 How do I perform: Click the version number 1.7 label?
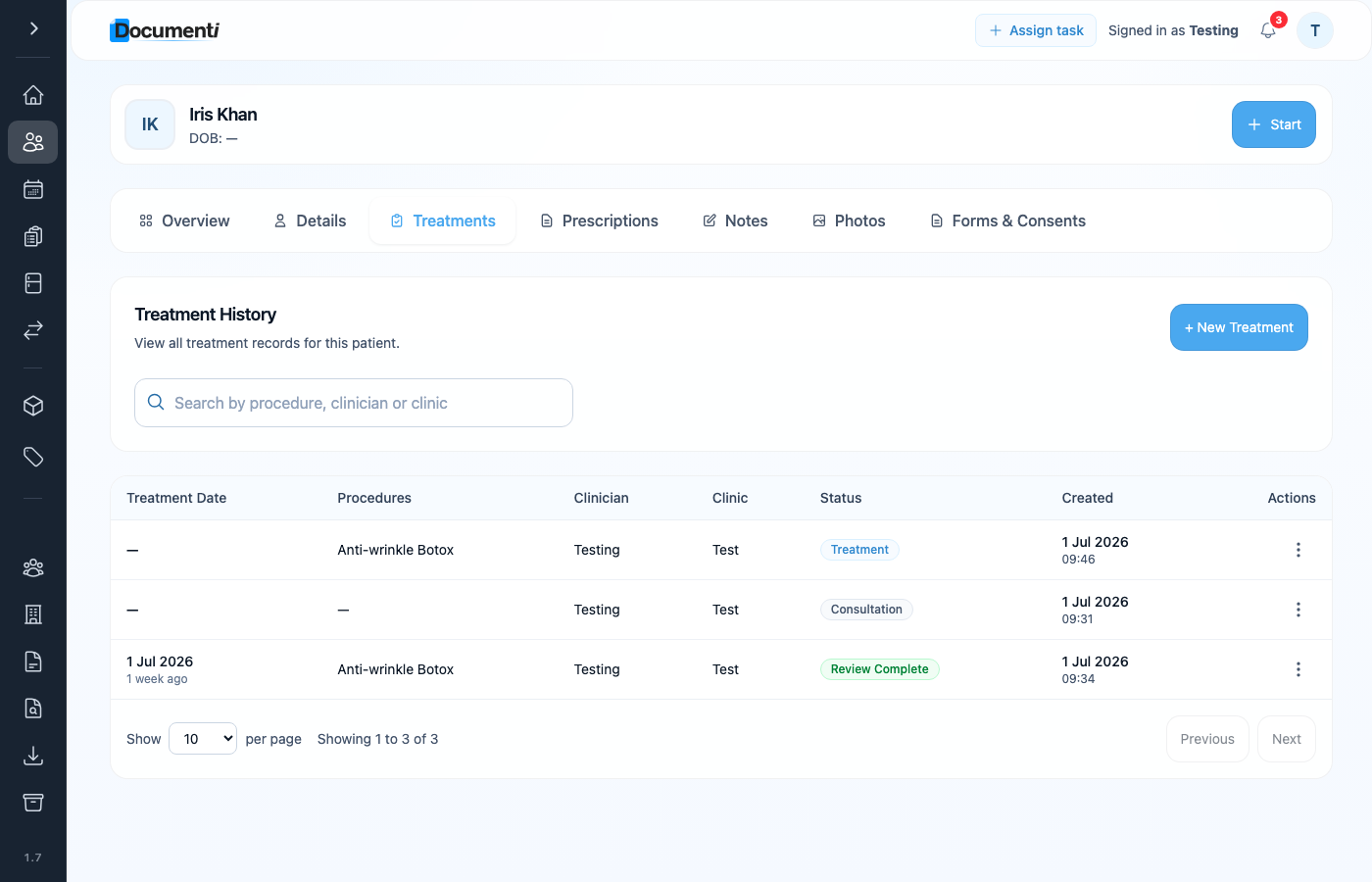(x=33, y=857)
